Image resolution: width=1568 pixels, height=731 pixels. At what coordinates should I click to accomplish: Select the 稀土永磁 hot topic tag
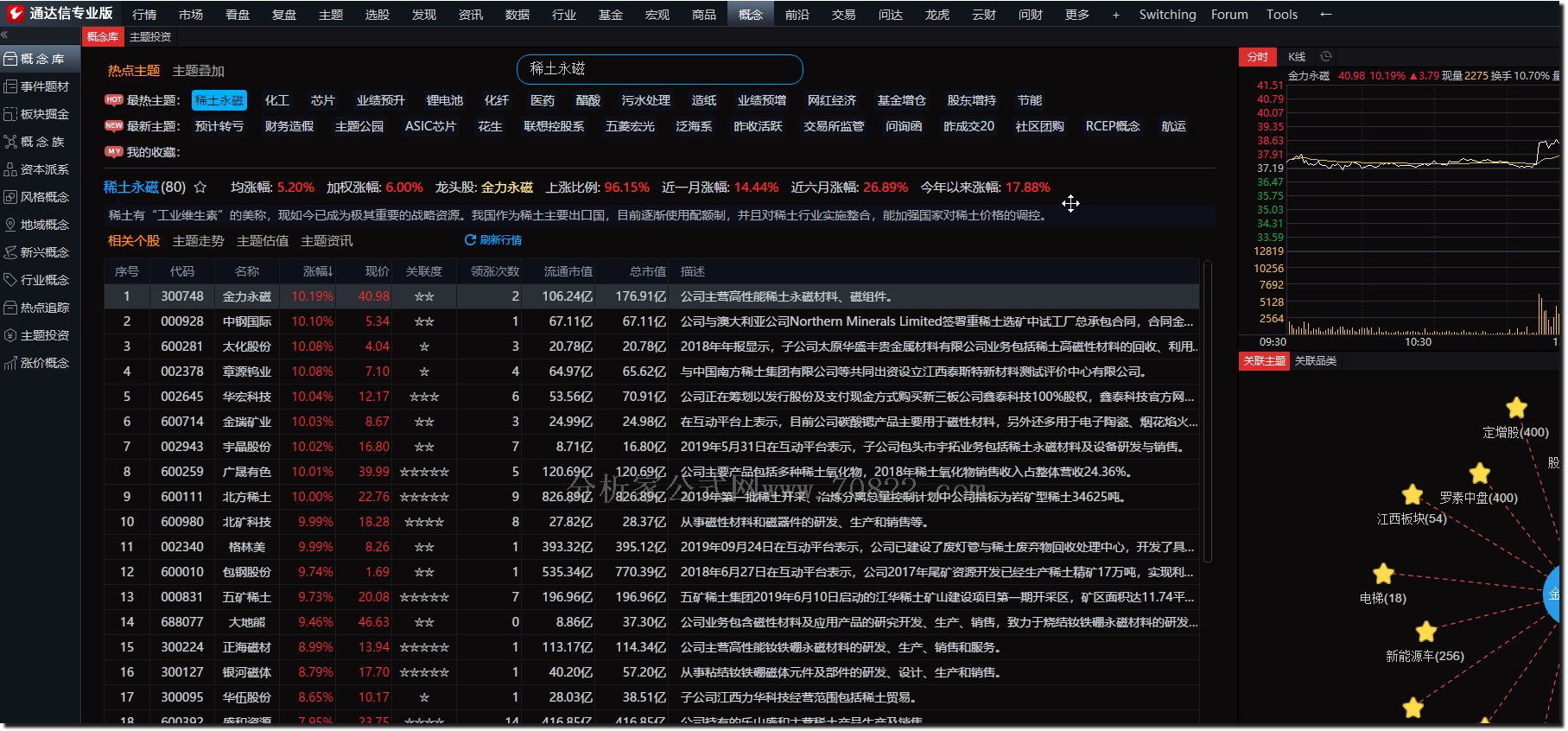pos(219,100)
